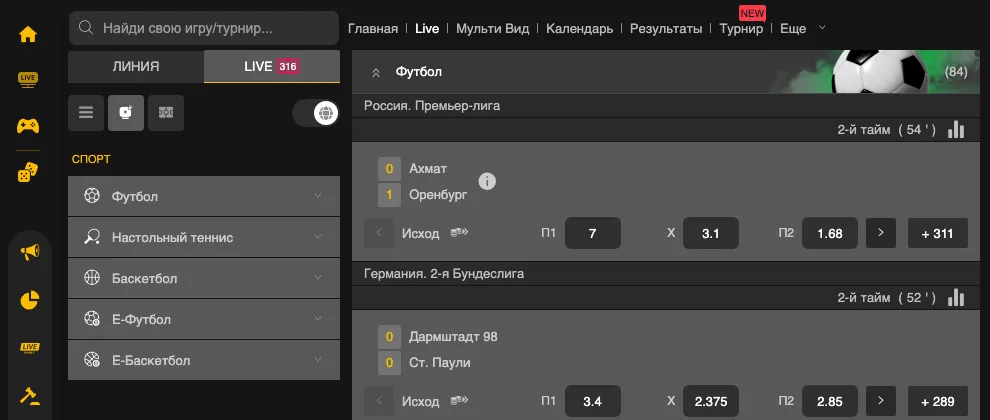Click info icon next to Ахмат–Оренбург
The height and width of the screenshot is (420, 990).
click(x=487, y=181)
